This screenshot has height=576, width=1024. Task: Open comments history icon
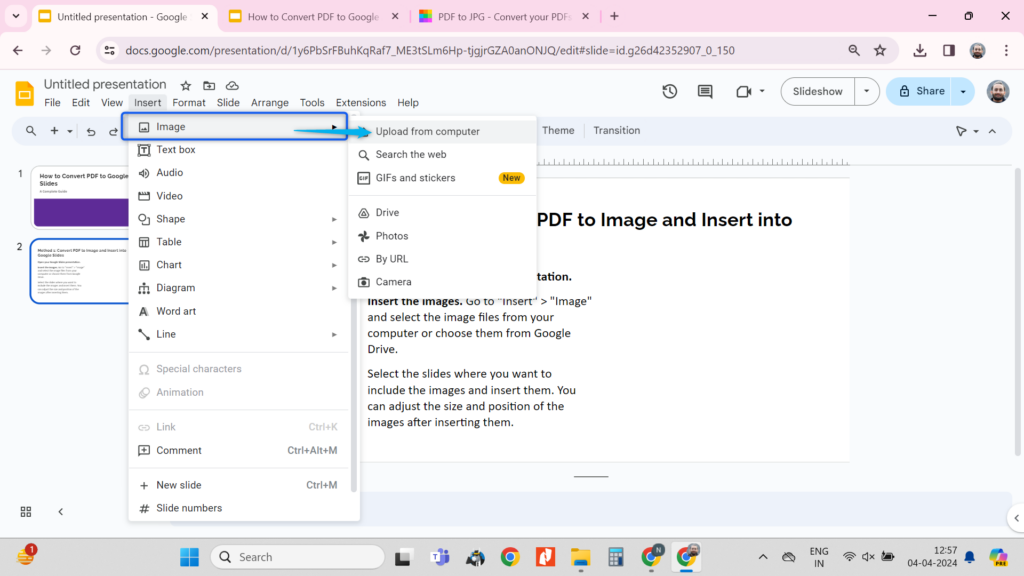(705, 91)
